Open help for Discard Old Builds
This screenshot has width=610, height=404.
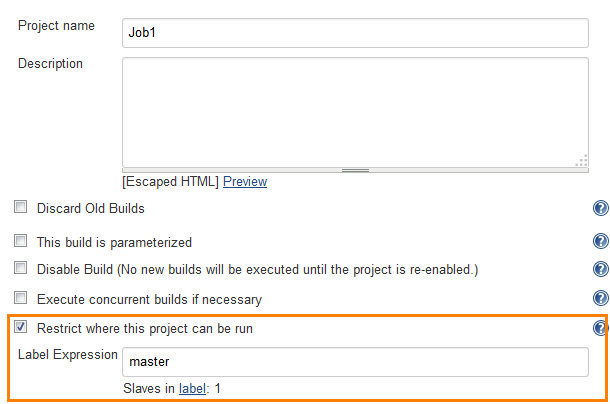[x=601, y=209]
